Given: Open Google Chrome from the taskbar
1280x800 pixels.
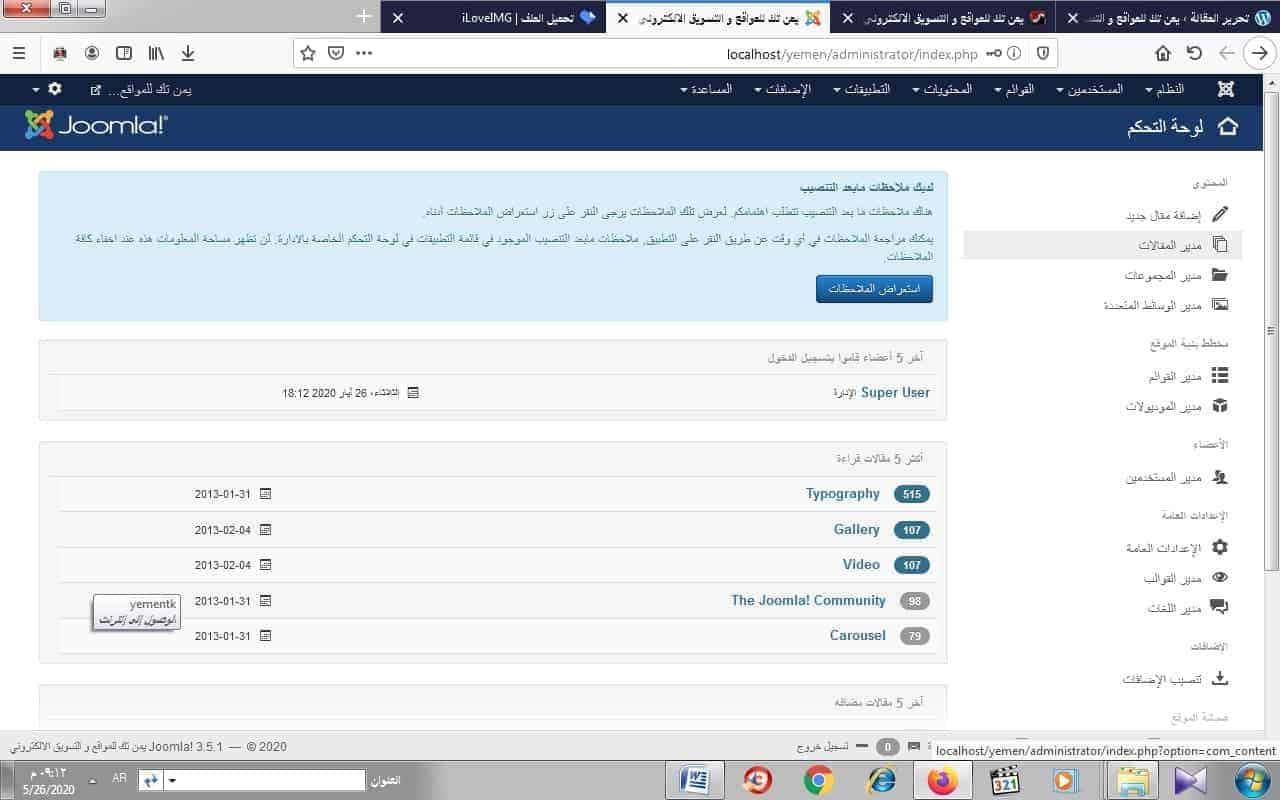Looking at the screenshot, I should [x=819, y=780].
